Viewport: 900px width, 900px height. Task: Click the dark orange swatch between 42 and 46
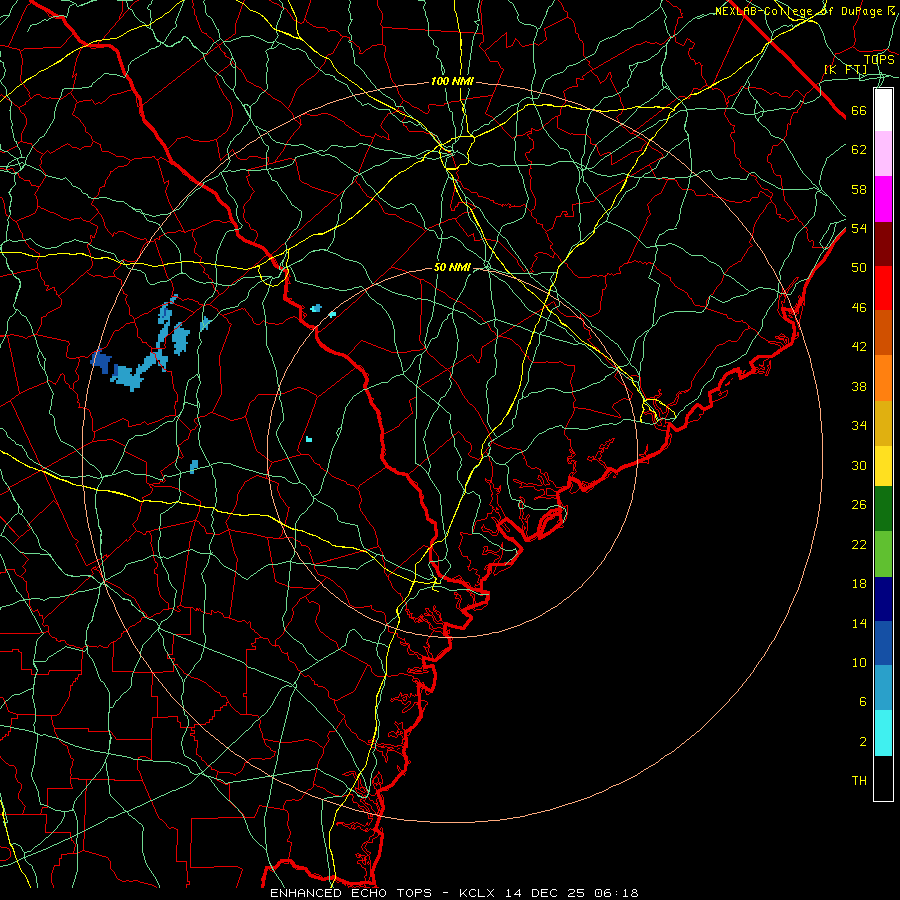point(883,333)
